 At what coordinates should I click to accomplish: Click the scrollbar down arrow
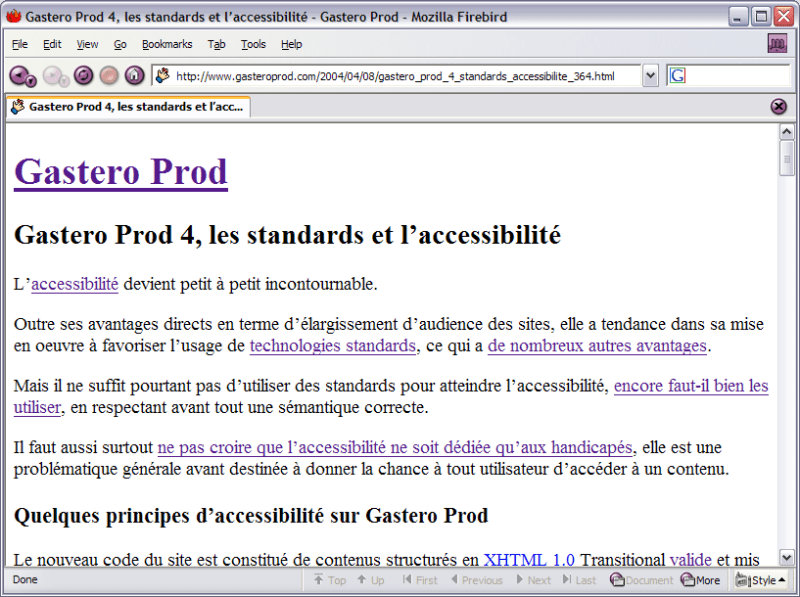tap(786, 557)
